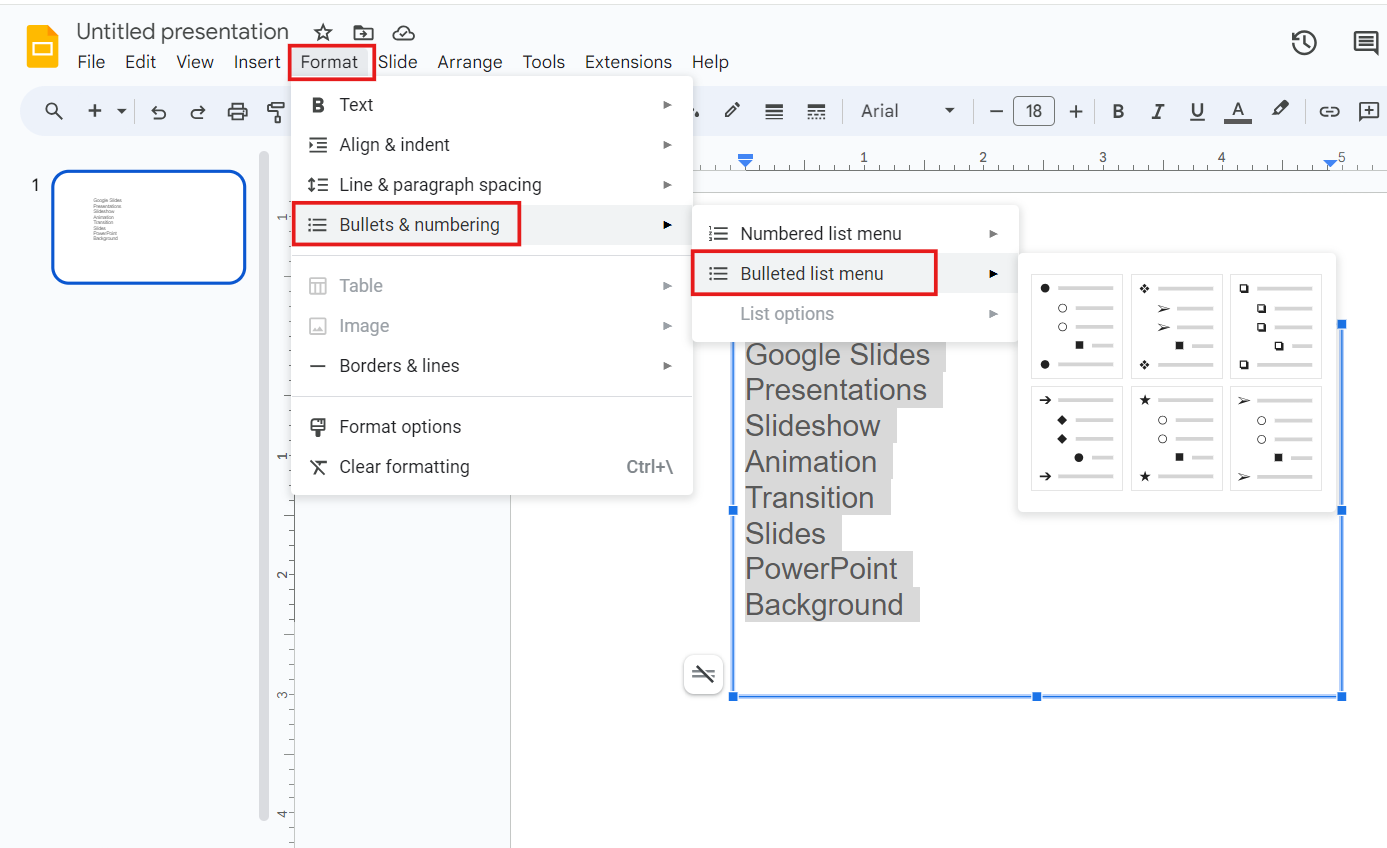
Task: Click the text fitting options button
Action: (704, 674)
